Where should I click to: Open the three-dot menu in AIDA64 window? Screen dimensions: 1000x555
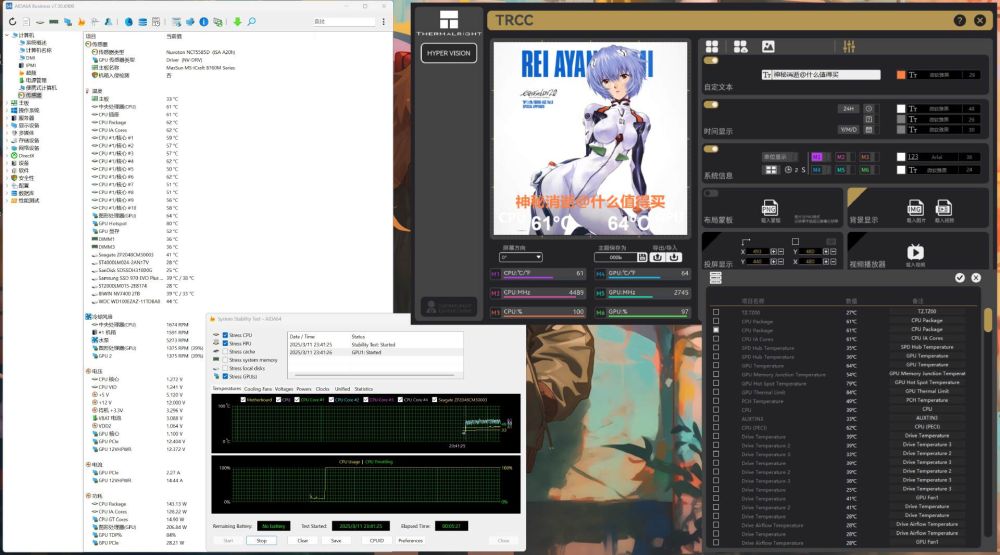pos(383,22)
